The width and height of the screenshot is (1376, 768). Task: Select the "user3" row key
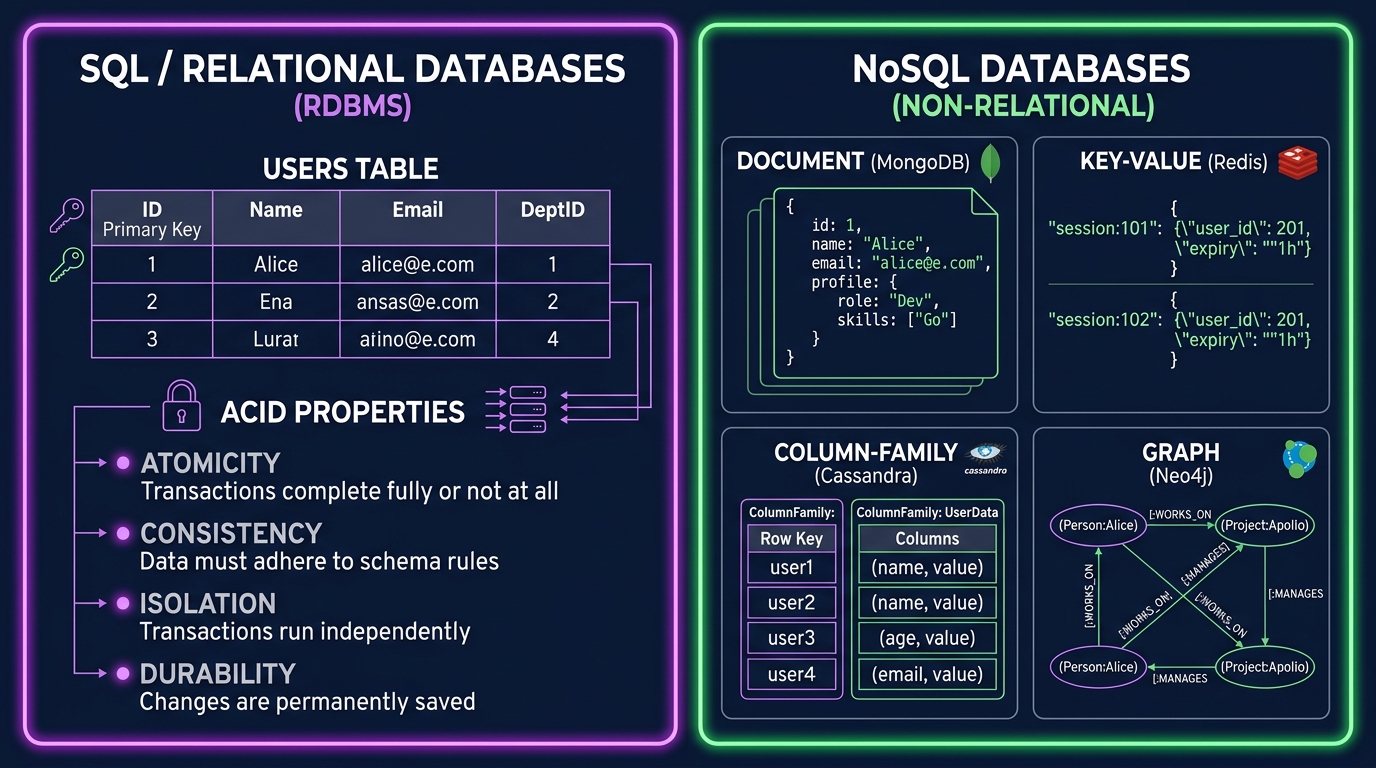coord(791,638)
